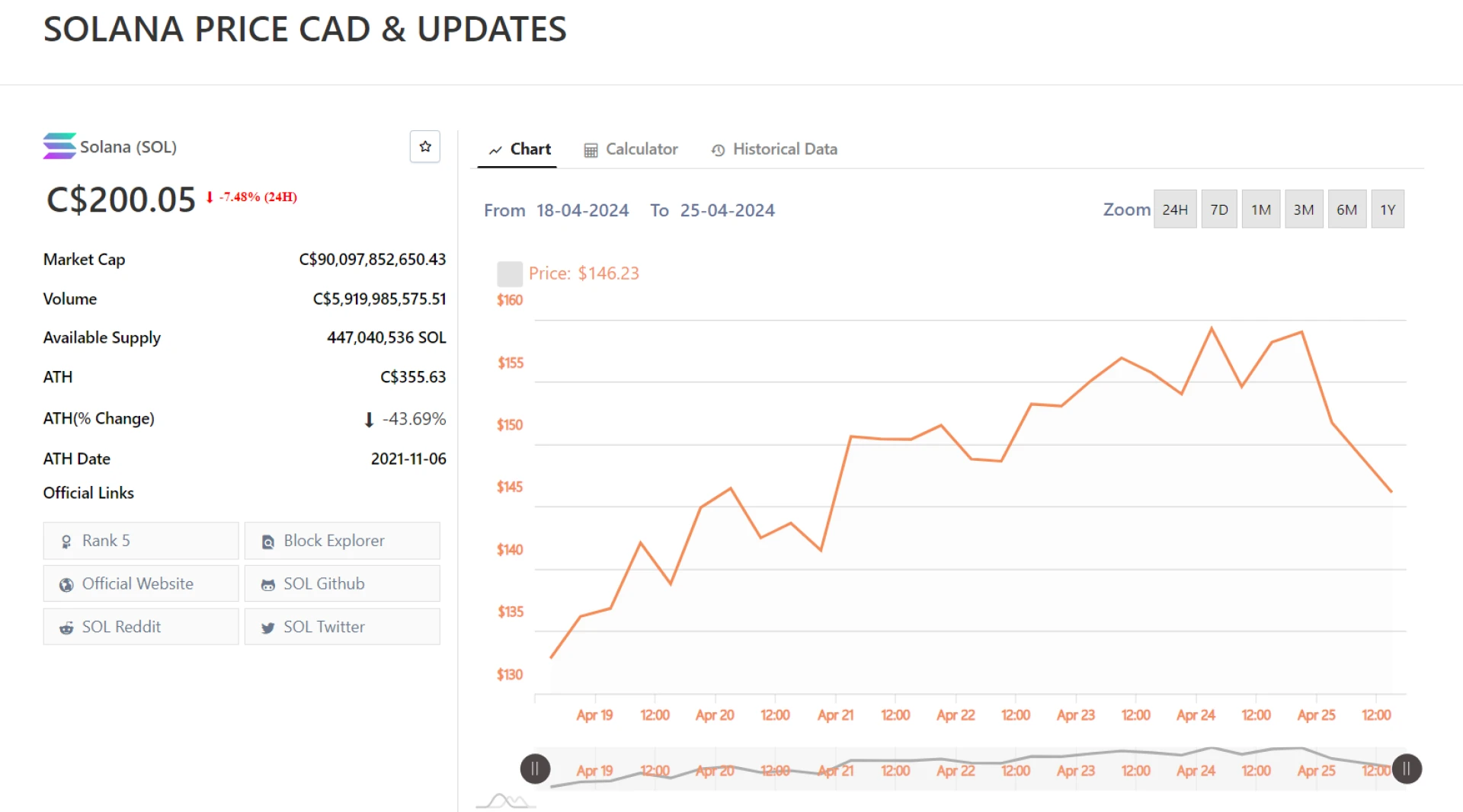This screenshot has height=812, width=1463.
Task: Click the calculator icon in the tab bar
Action: 591,149
